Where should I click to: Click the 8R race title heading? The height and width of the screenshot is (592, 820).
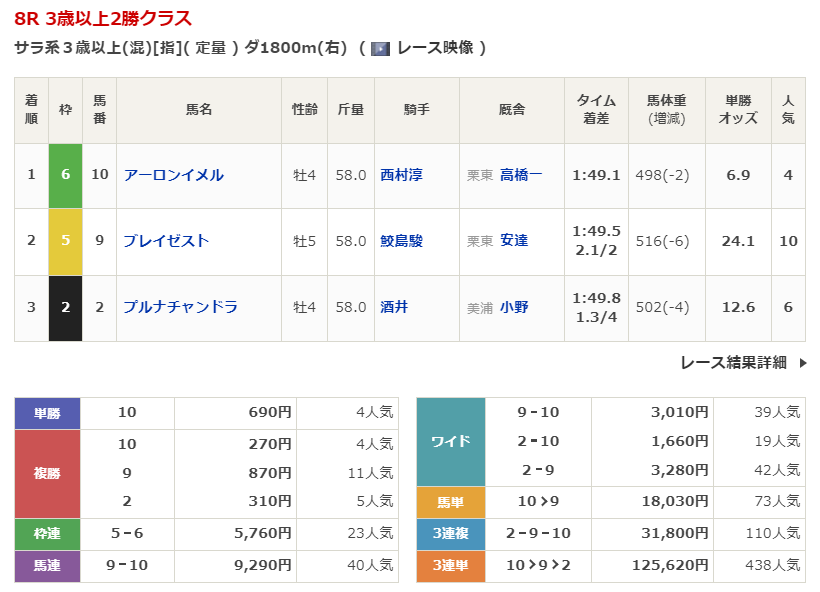pos(103,19)
